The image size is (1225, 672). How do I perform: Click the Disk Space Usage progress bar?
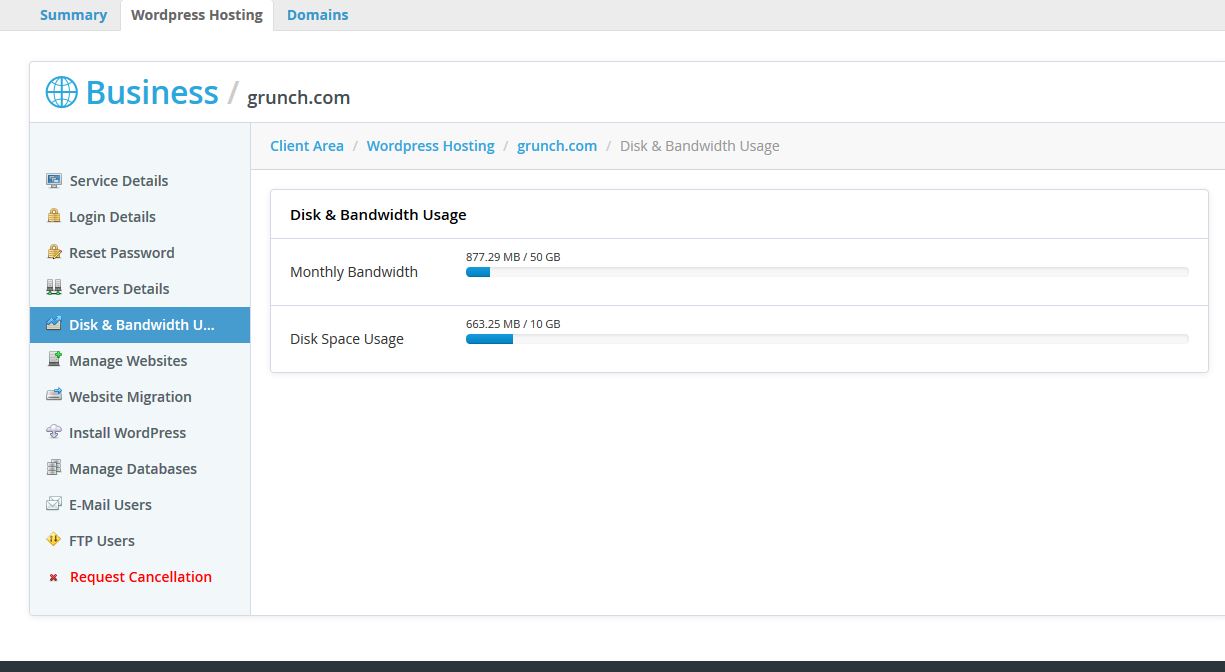tap(826, 339)
